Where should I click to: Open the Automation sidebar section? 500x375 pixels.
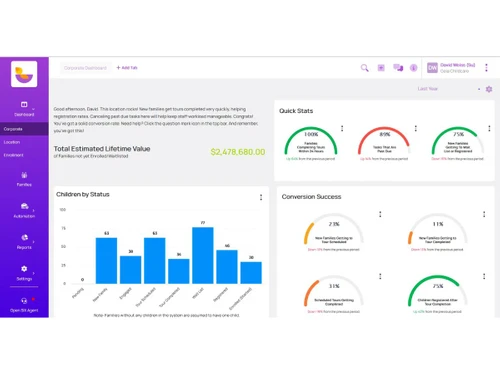[24, 210]
